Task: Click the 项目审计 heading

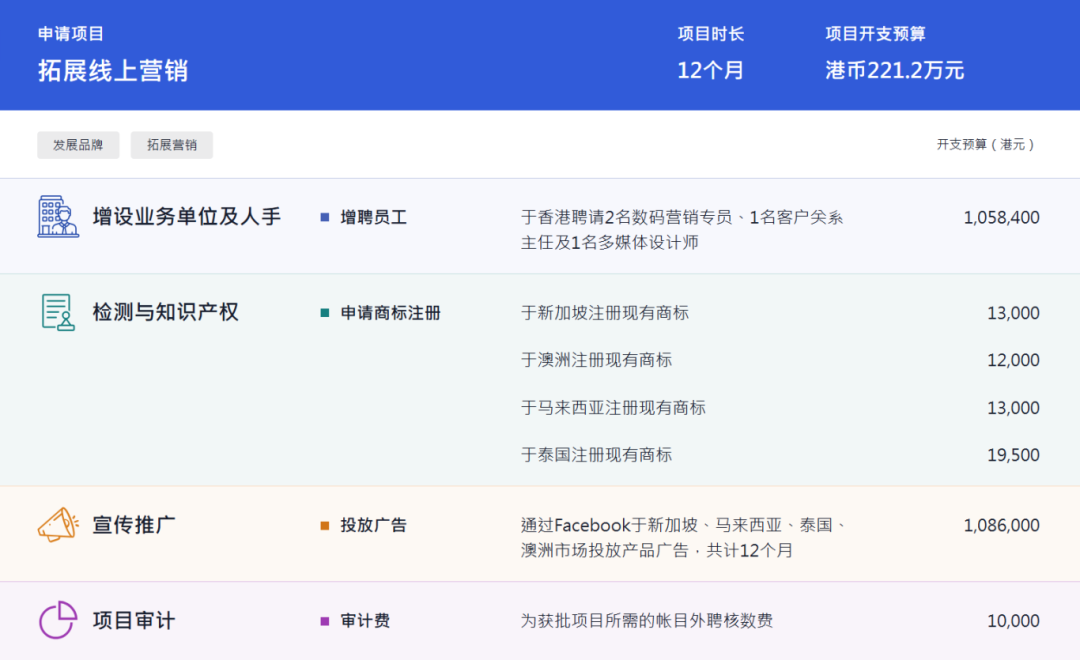Action: pyautogui.click(x=134, y=620)
